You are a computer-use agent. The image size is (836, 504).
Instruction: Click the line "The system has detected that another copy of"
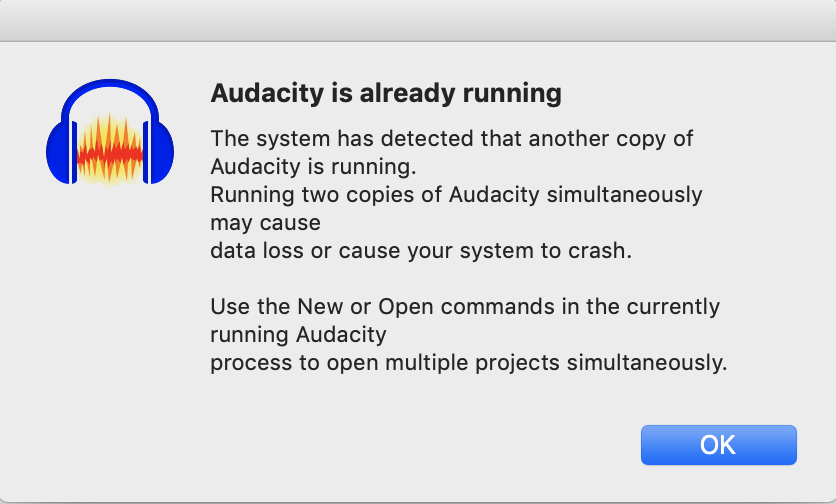coord(452,139)
